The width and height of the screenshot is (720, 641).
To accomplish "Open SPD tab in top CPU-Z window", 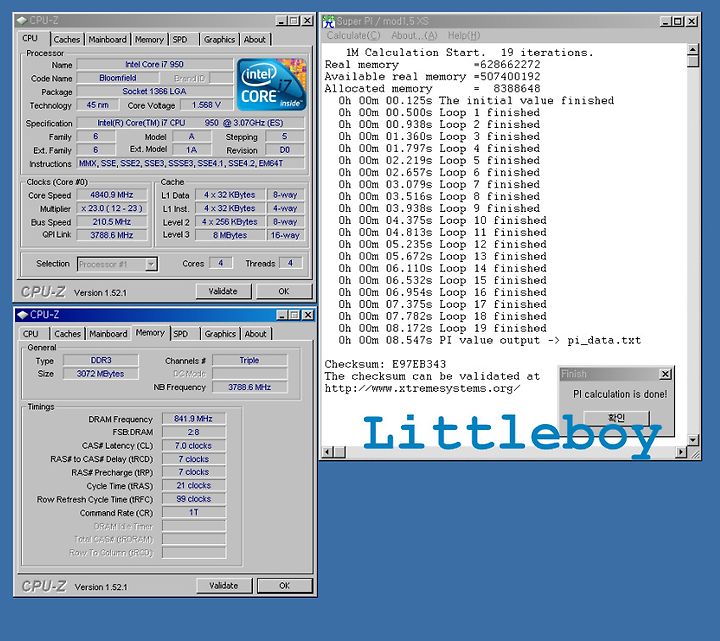I will tap(180, 39).
